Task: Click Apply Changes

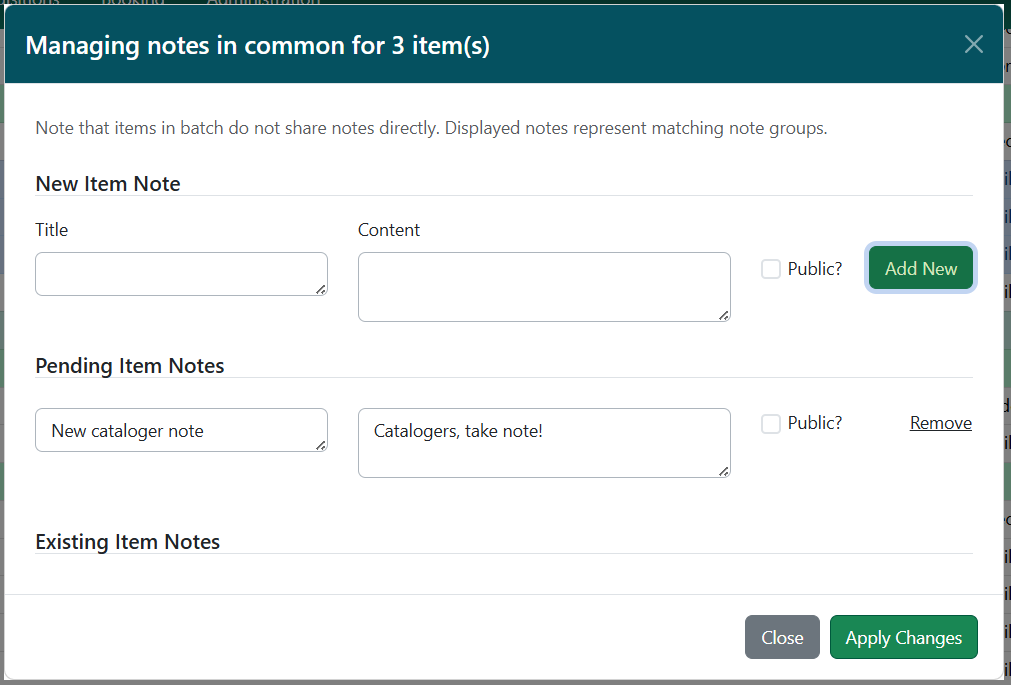Action: pos(903,637)
